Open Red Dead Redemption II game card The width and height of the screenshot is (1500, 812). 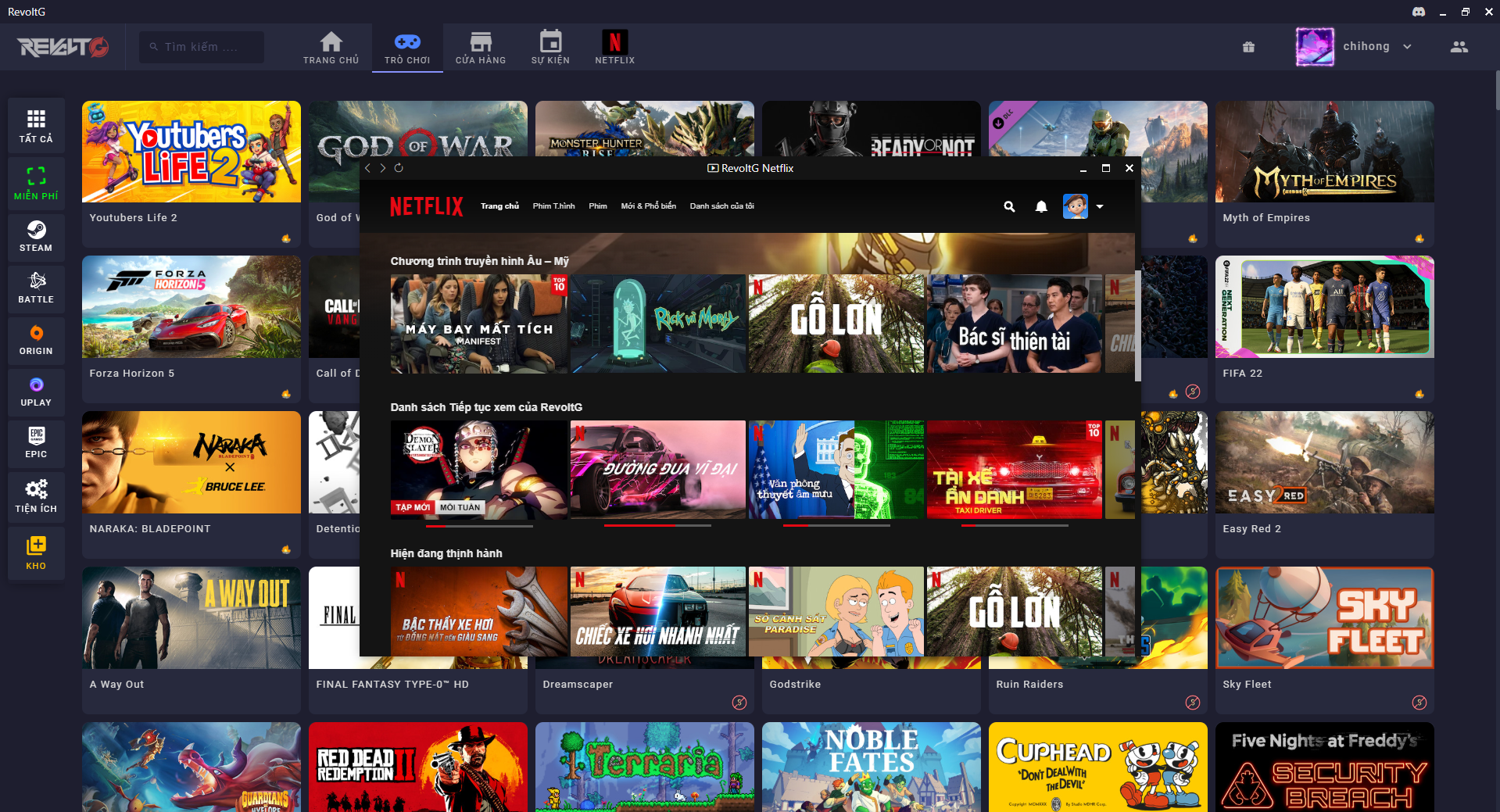[x=418, y=767]
